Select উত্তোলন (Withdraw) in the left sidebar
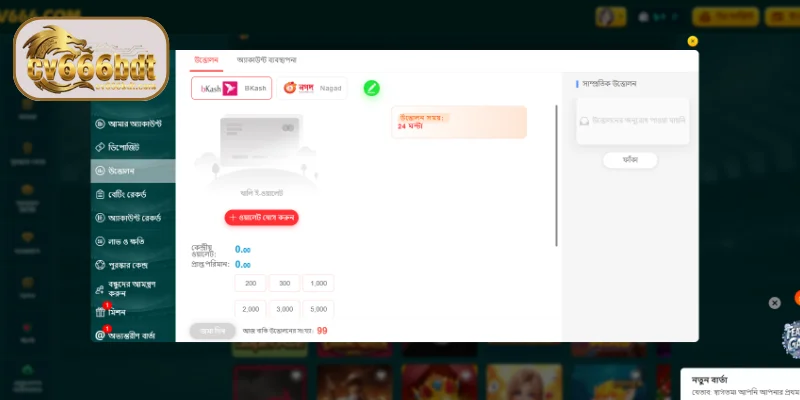800x400 pixels. pos(133,171)
